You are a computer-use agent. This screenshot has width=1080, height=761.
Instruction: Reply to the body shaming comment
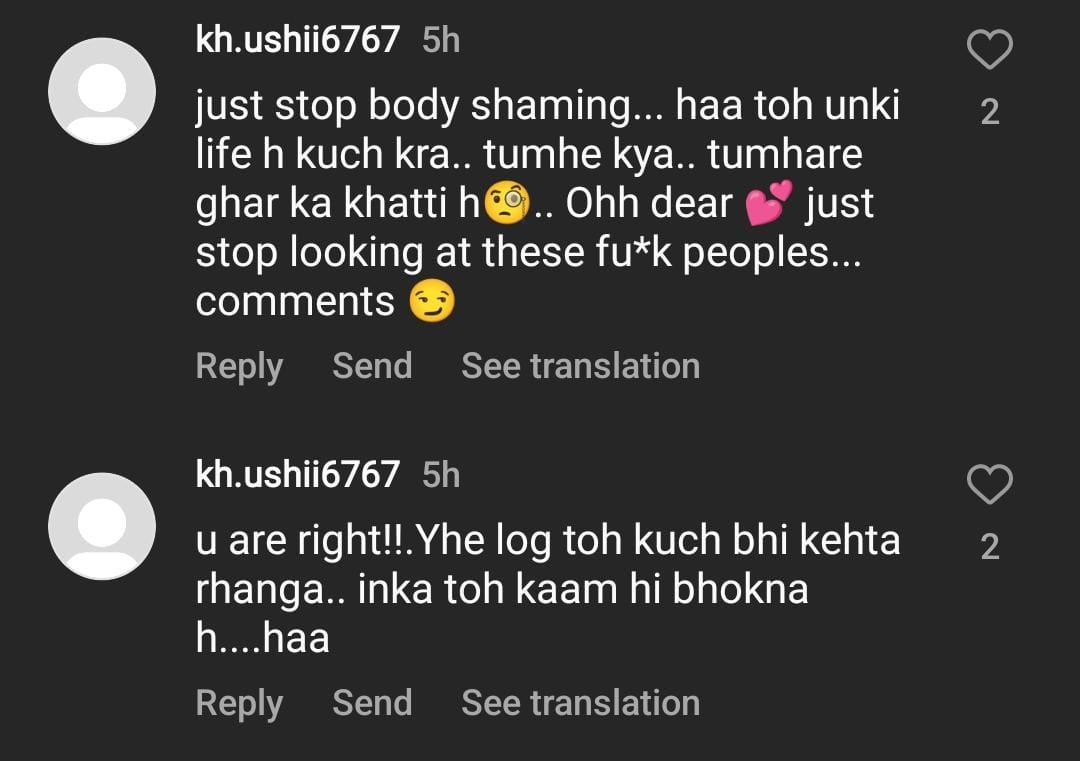[239, 366]
